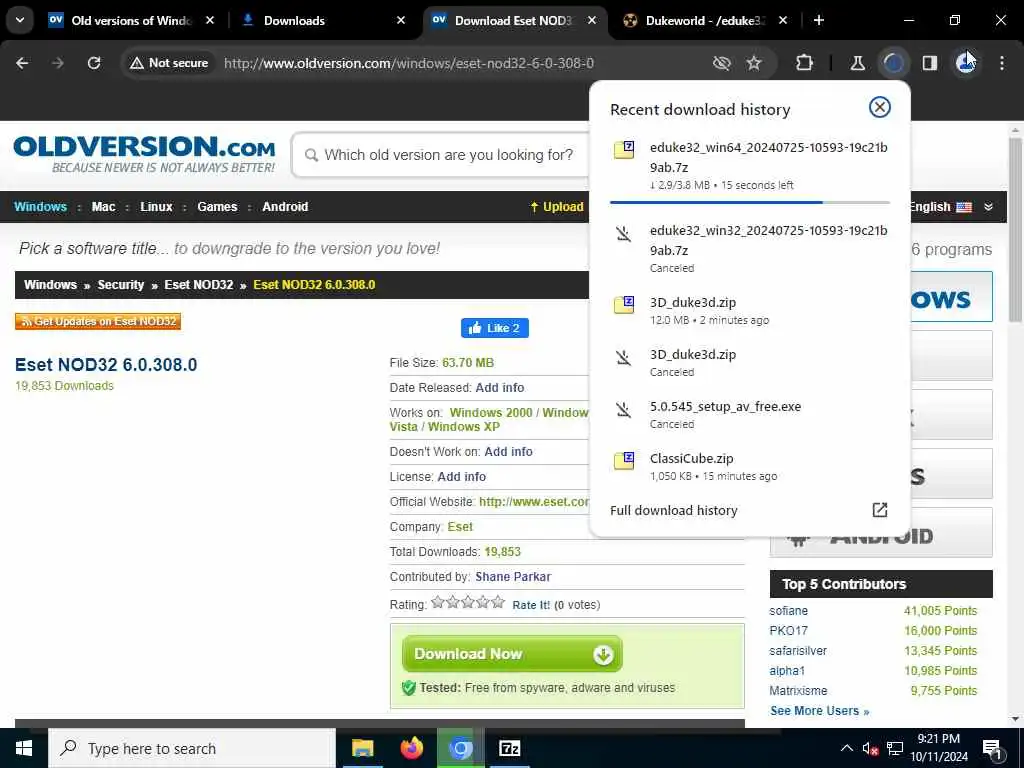The image size is (1024, 768).
Task: Close the Dukeworld tab
Action: pyautogui.click(x=783, y=20)
